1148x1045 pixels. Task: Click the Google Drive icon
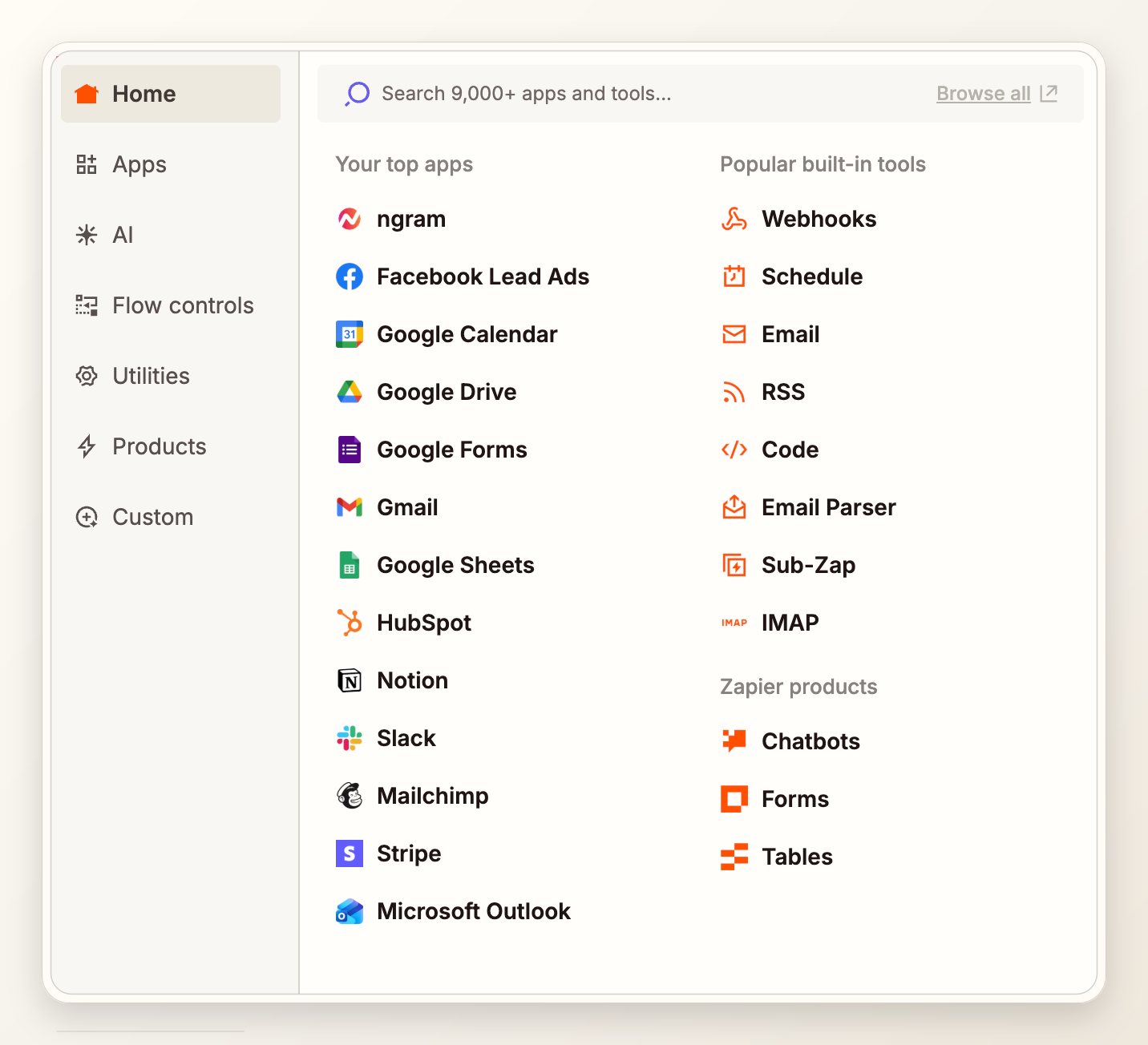(350, 392)
